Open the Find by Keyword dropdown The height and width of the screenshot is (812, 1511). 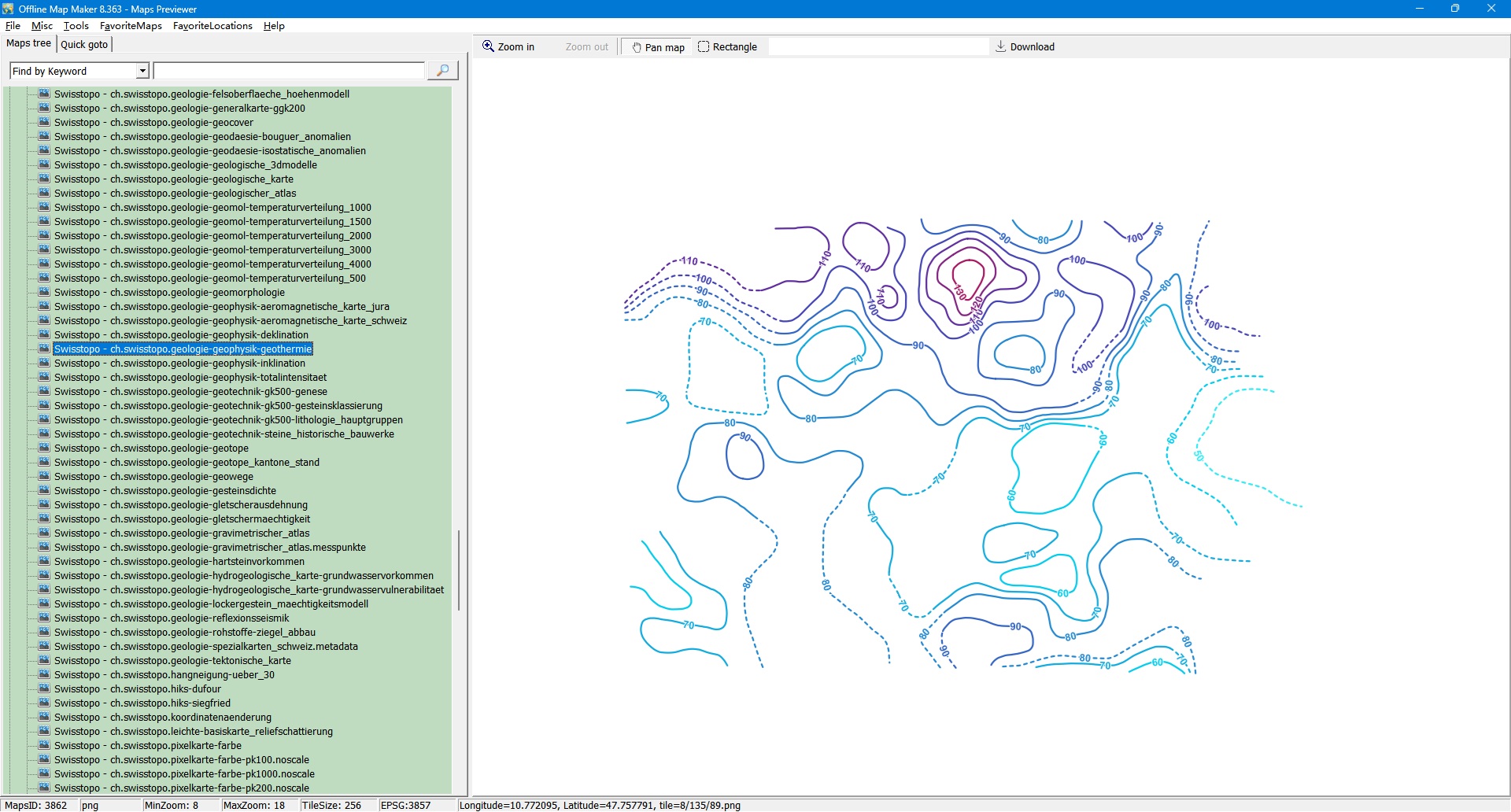[142, 71]
